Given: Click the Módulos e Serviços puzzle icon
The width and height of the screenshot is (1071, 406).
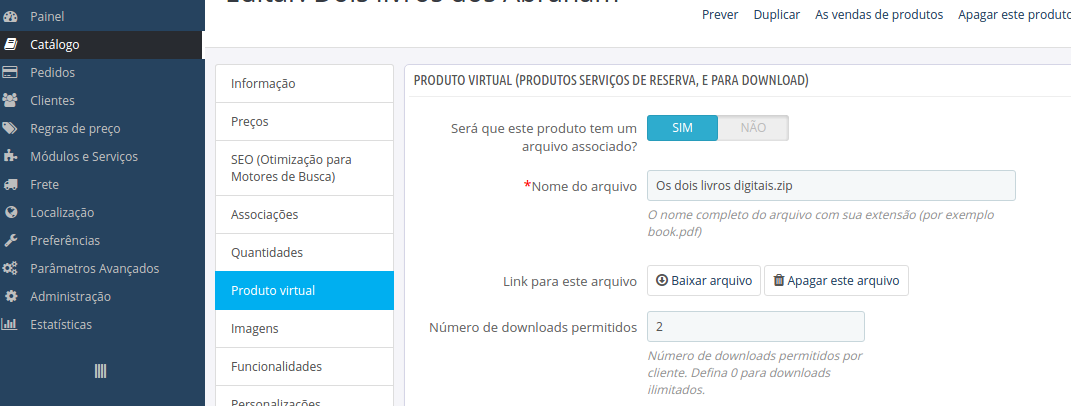Looking at the screenshot, I should [10, 157].
